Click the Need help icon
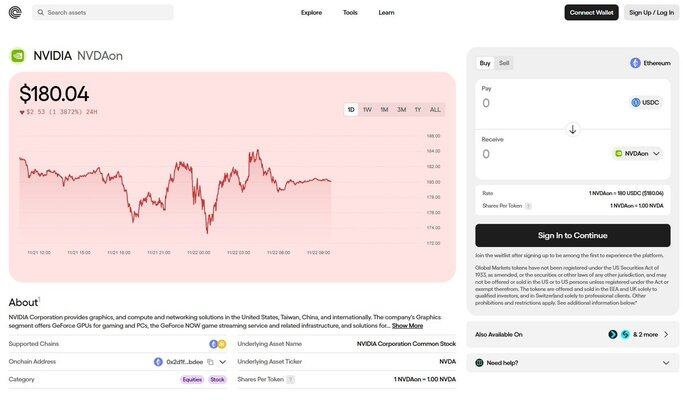This screenshot has width=683, height=400. pyautogui.click(x=480, y=363)
